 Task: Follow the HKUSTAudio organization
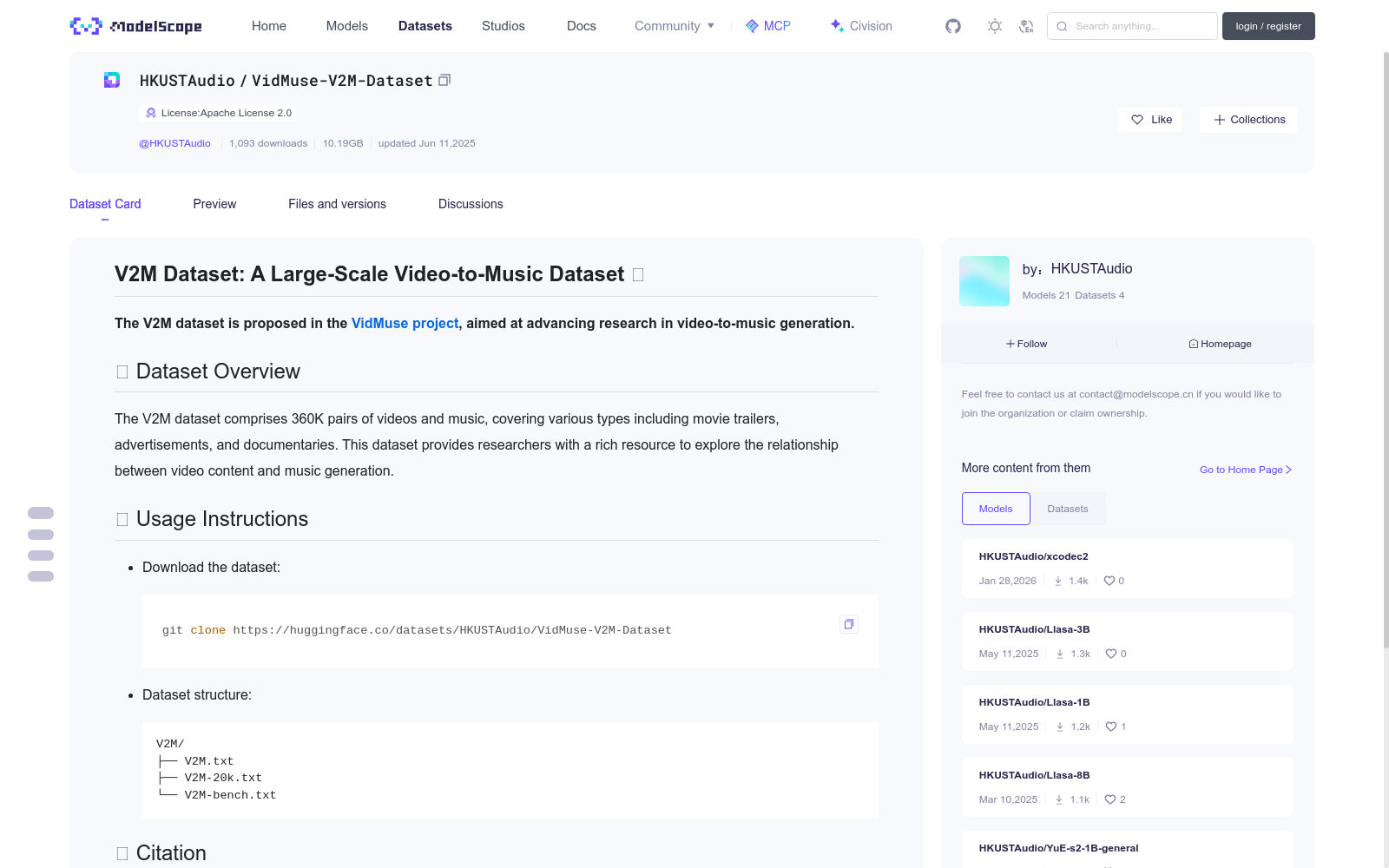tap(1027, 344)
